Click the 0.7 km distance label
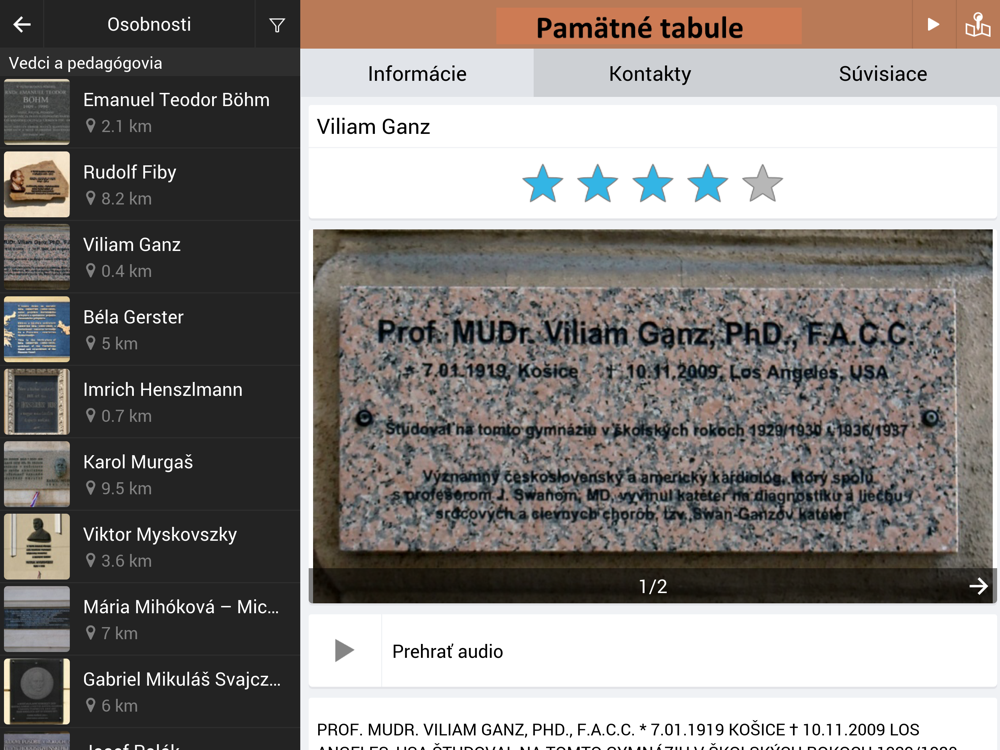 126,416
